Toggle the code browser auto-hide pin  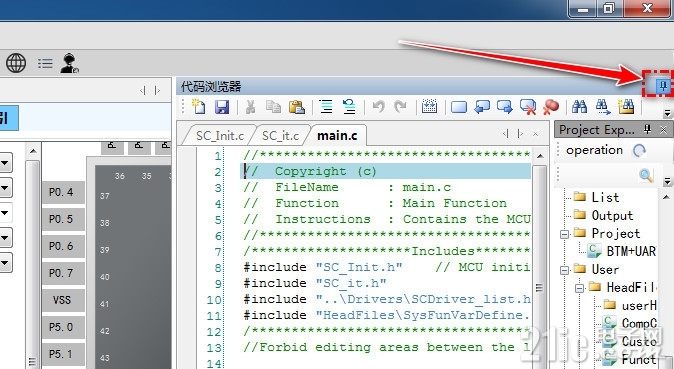point(663,86)
